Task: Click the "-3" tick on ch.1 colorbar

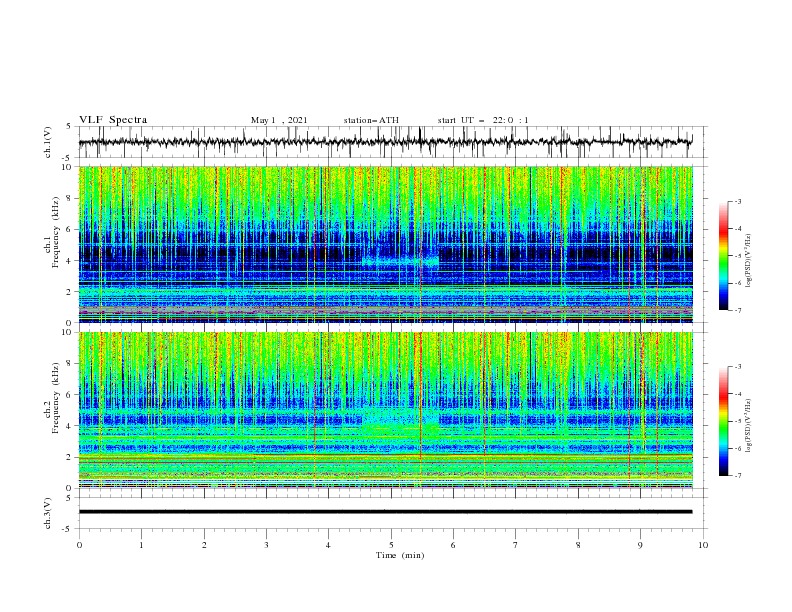Action: [x=737, y=201]
